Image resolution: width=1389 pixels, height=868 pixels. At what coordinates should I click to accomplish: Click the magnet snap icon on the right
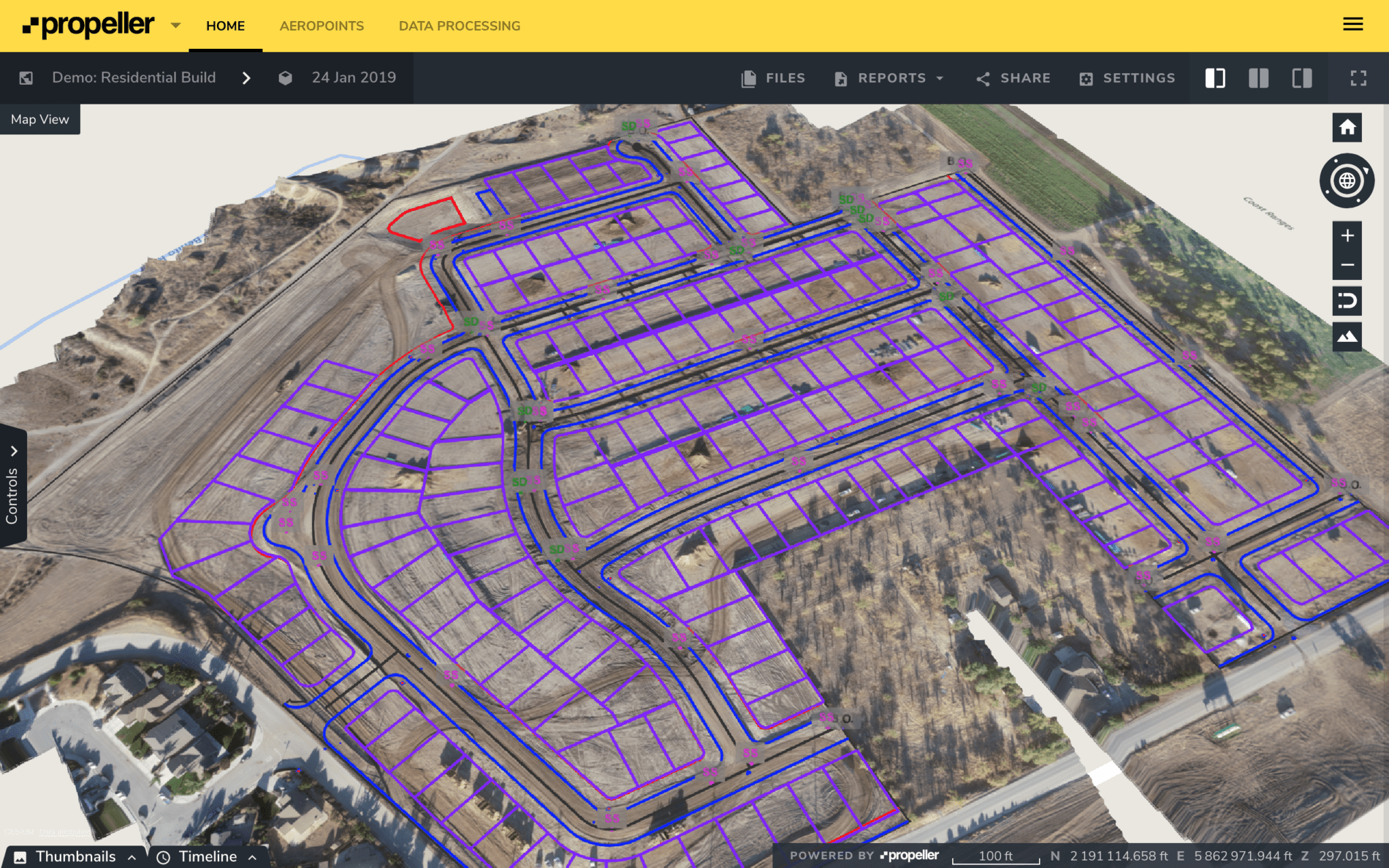pos(1347,301)
